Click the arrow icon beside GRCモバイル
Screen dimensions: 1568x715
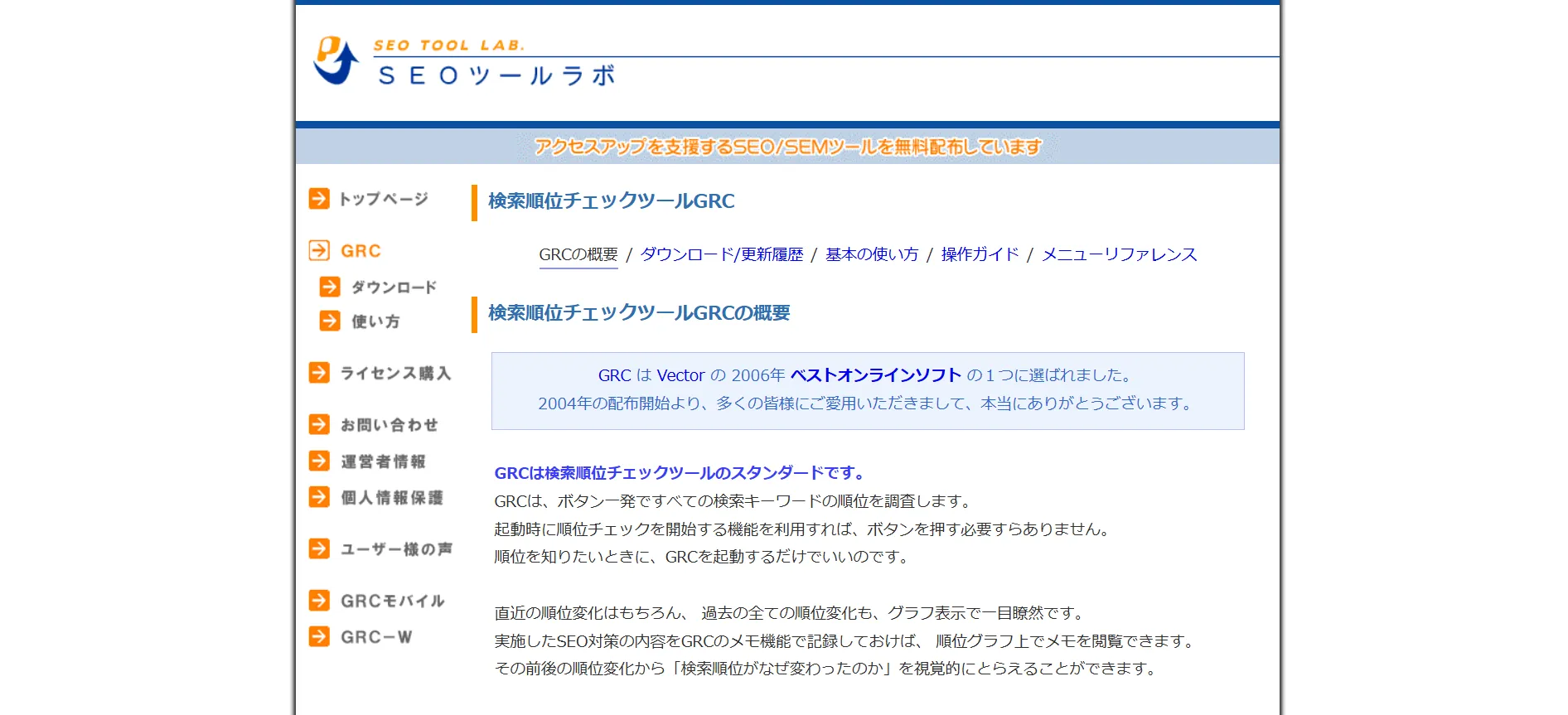click(319, 600)
